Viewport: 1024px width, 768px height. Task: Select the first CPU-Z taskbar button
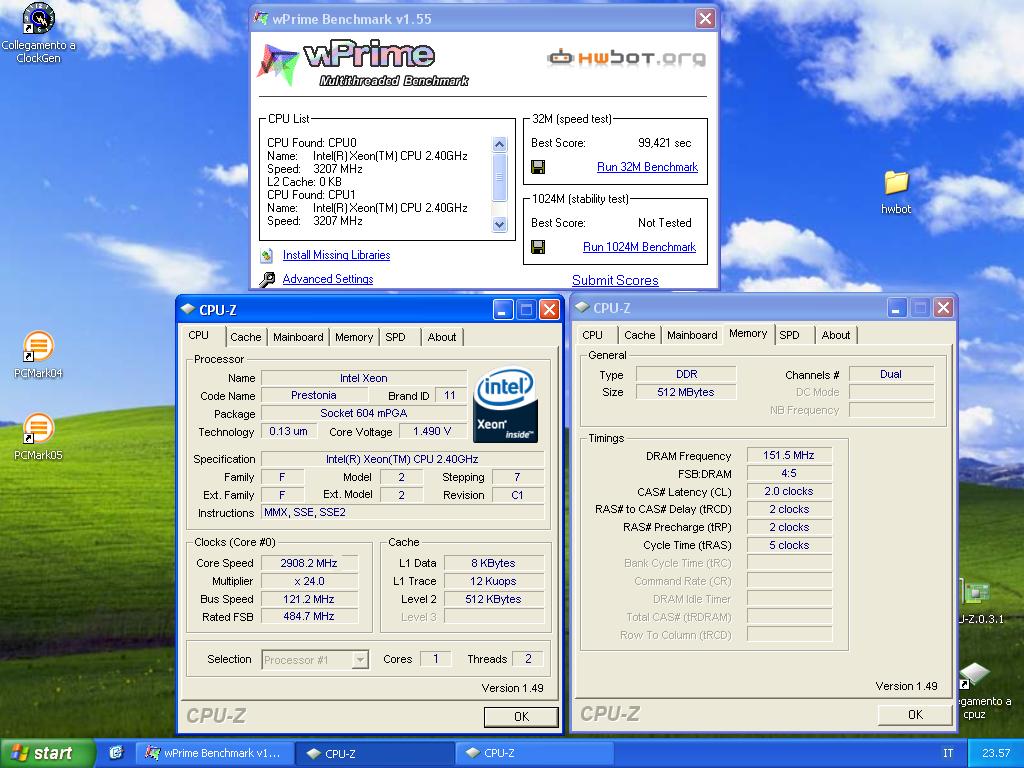374,753
